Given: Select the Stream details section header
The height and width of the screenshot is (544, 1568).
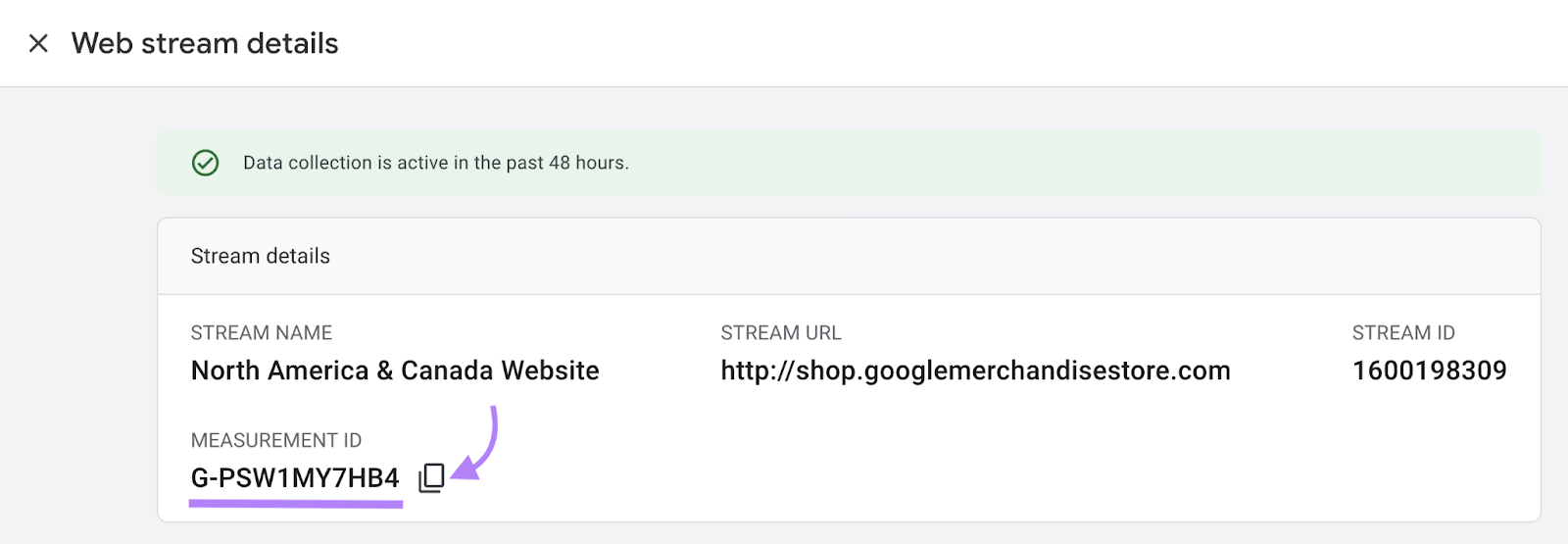Looking at the screenshot, I should point(261,256).
